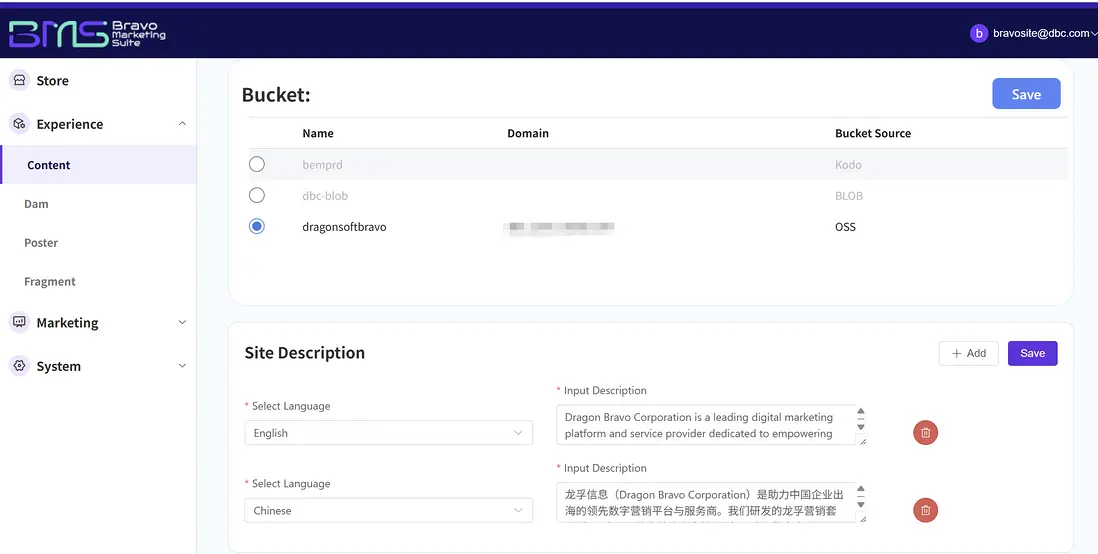Open the Chinese language dropdown

(x=389, y=511)
